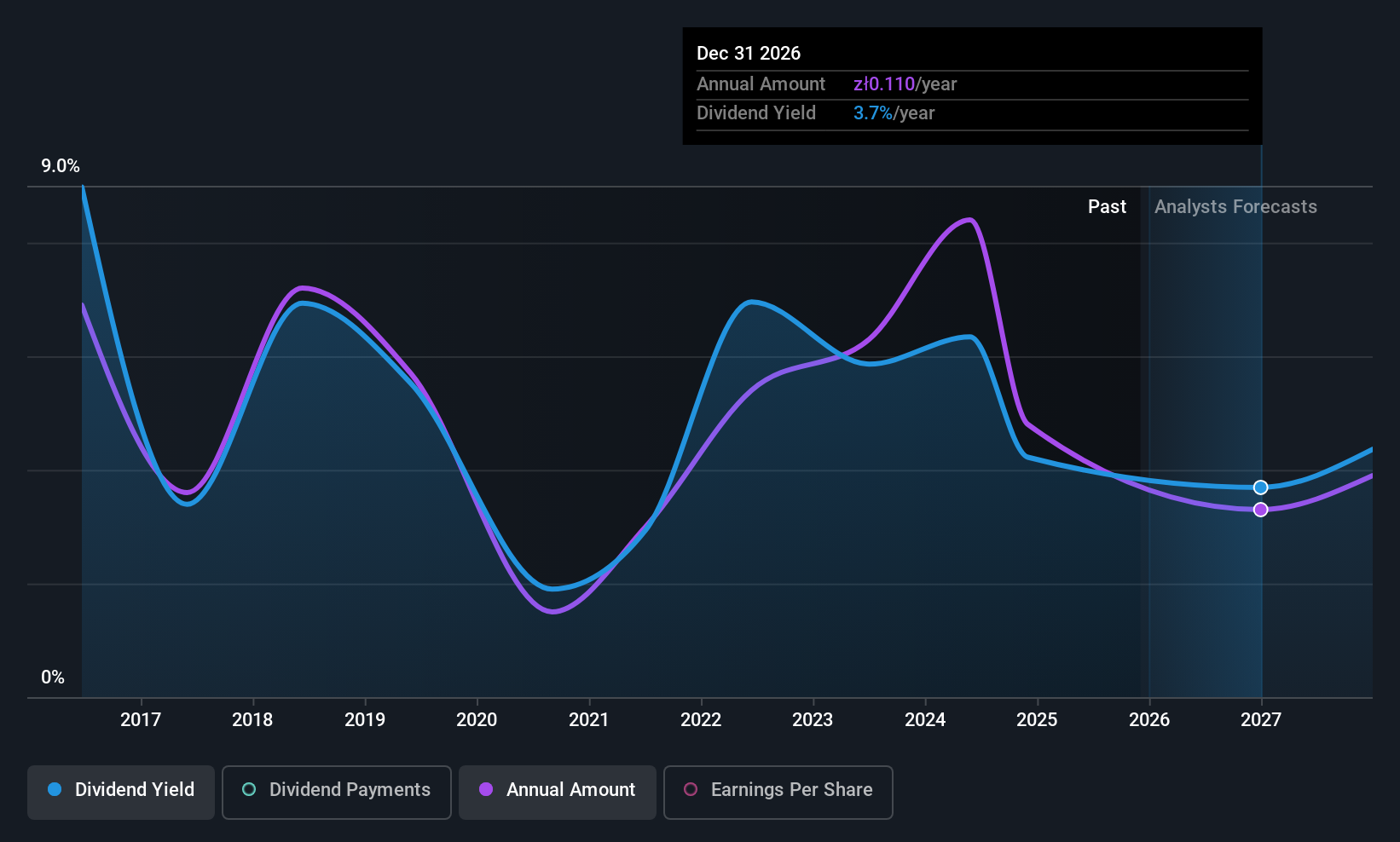This screenshot has width=1400, height=842.
Task: Click the 2024 year label on the axis
Action: pyautogui.click(x=925, y=720)
